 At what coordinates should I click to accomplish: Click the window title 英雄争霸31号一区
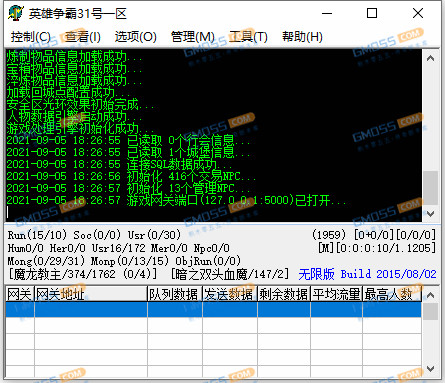78,14
